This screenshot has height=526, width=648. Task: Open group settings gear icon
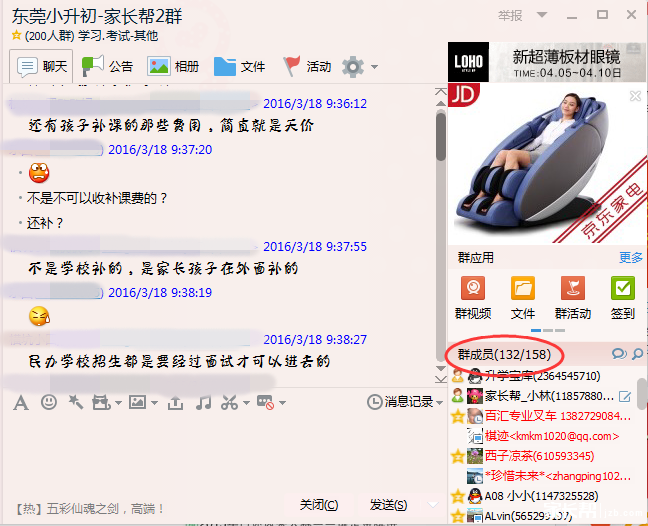353,67
